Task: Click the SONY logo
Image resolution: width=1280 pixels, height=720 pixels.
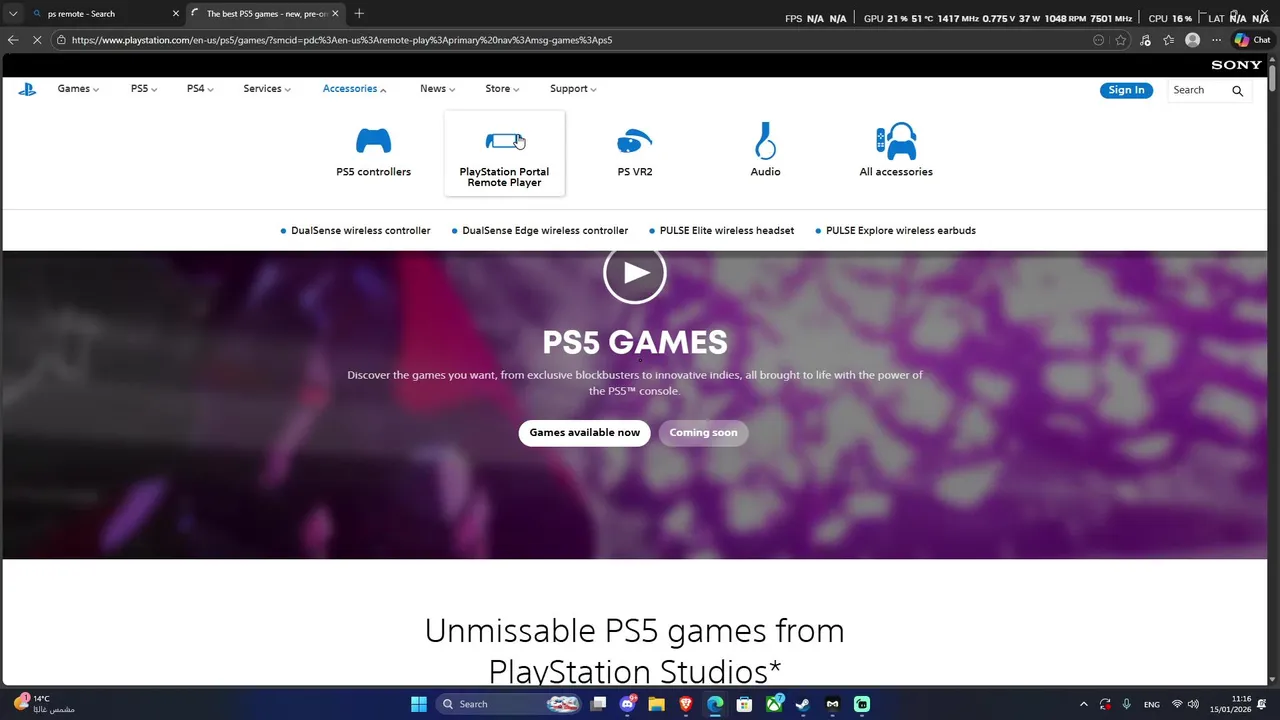Action: point(1236,65)
